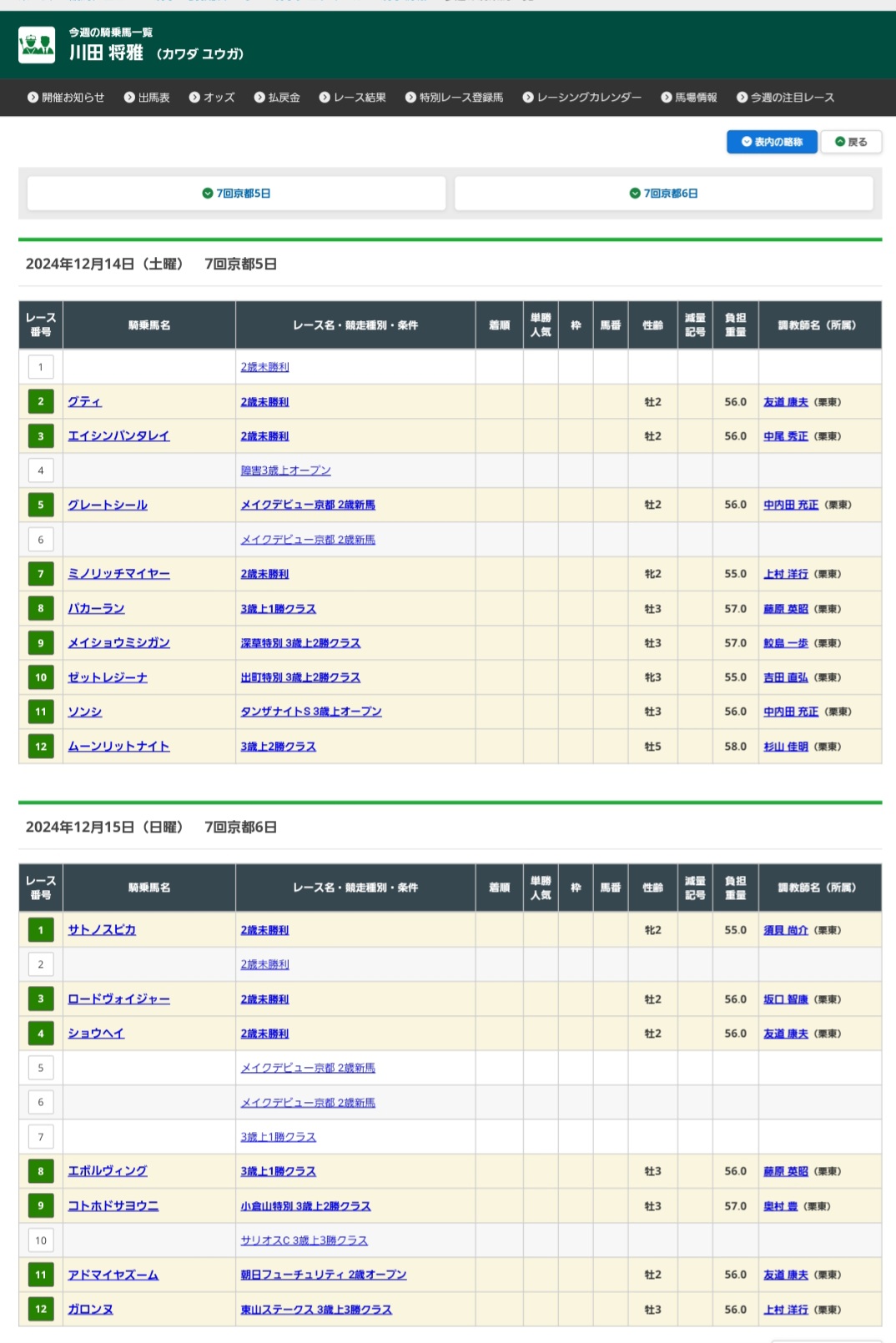The image size is (896, 1343).
Task: Open horse アドマイヤズーム link
Action: coord(113,1275)
